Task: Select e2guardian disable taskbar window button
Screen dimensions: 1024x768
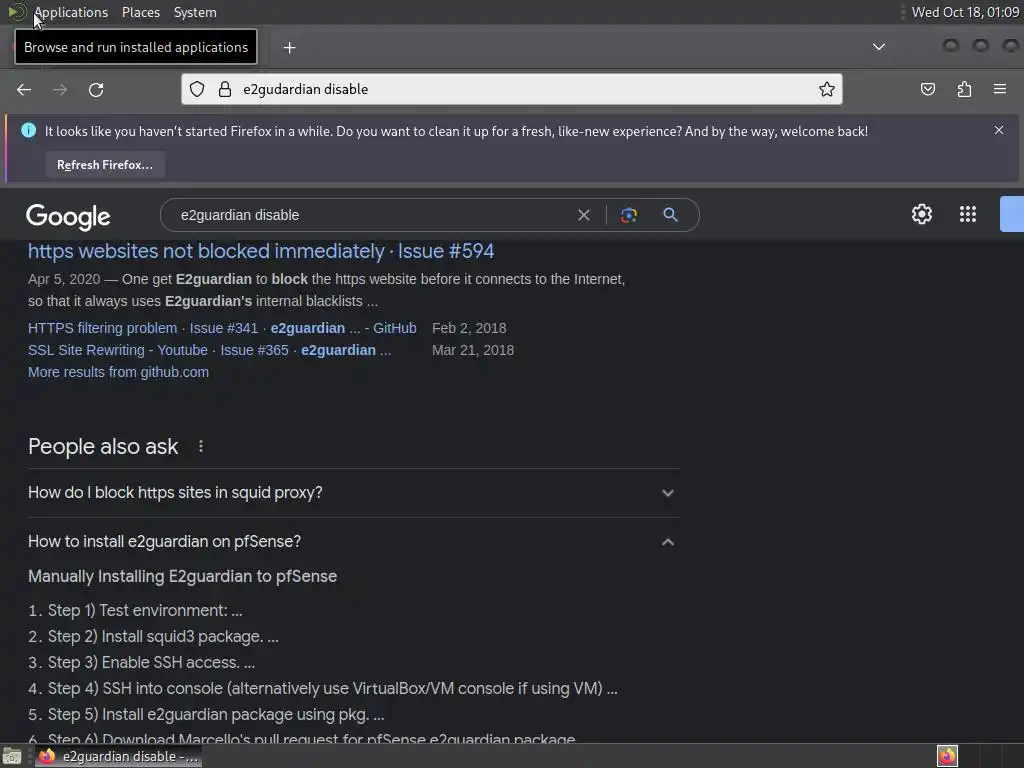Action: (x=118, y=756)
